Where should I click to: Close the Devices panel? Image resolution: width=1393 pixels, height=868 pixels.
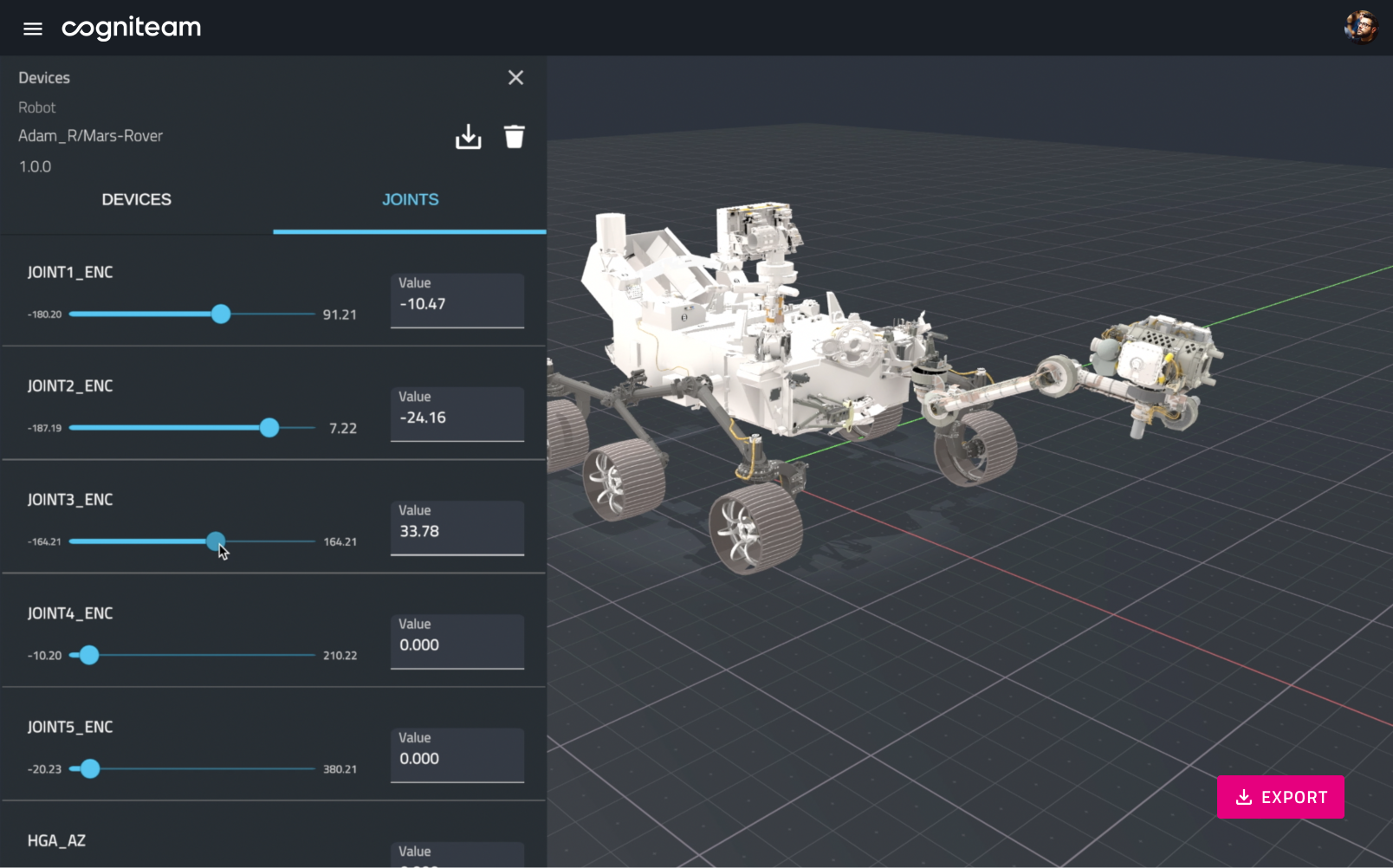(x=515, y=77)
